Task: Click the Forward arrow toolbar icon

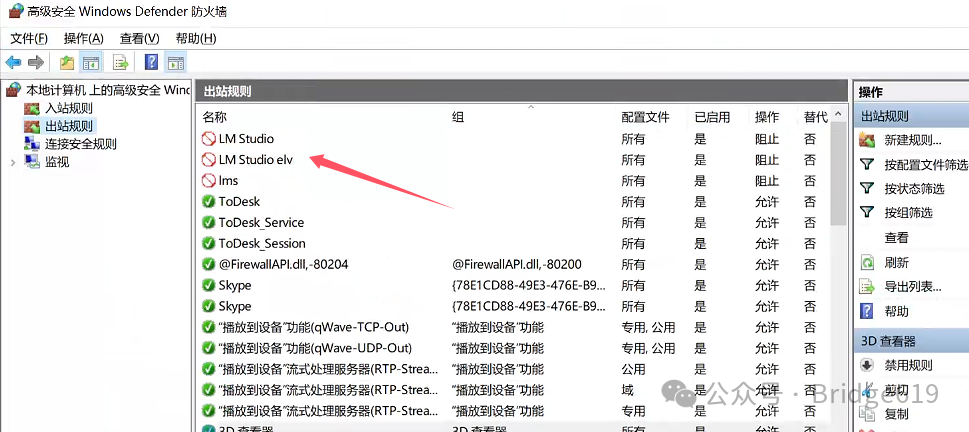Action: pyautogui.click(x=36, y=62)
